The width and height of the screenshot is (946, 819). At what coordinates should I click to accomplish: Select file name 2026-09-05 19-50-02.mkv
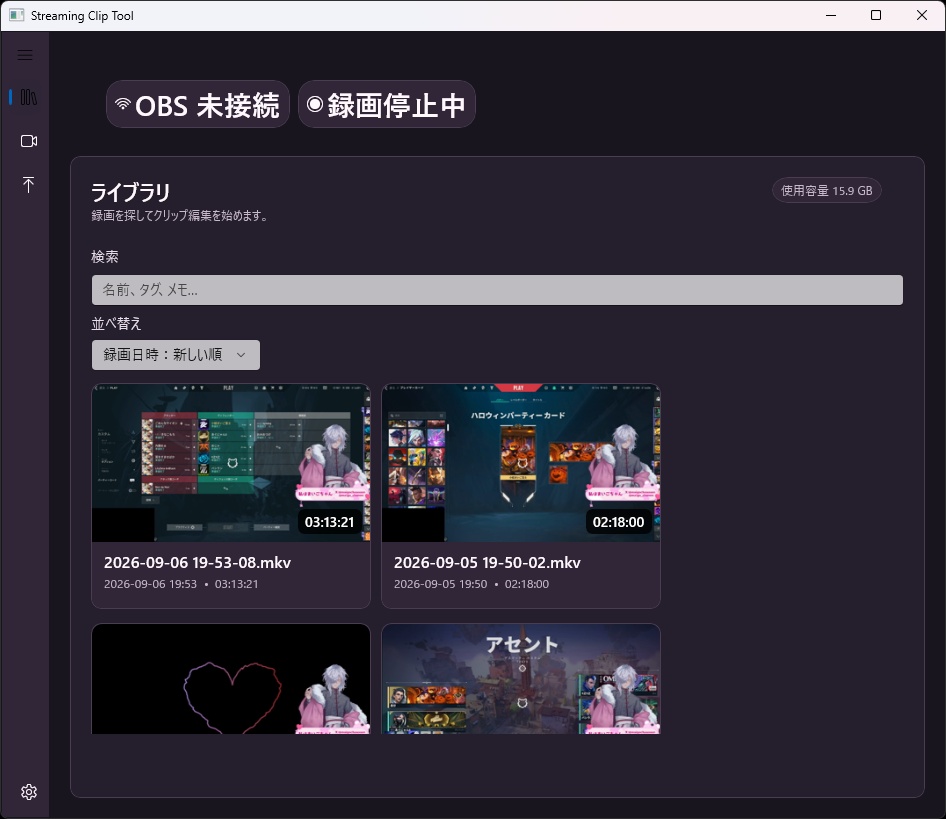click(487, 562)
